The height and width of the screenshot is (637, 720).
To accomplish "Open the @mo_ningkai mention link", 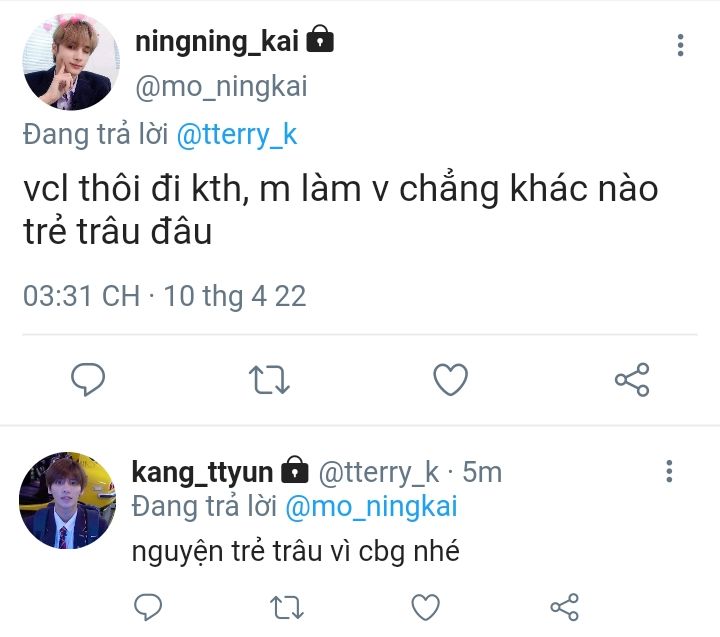I will pos(371,506).
